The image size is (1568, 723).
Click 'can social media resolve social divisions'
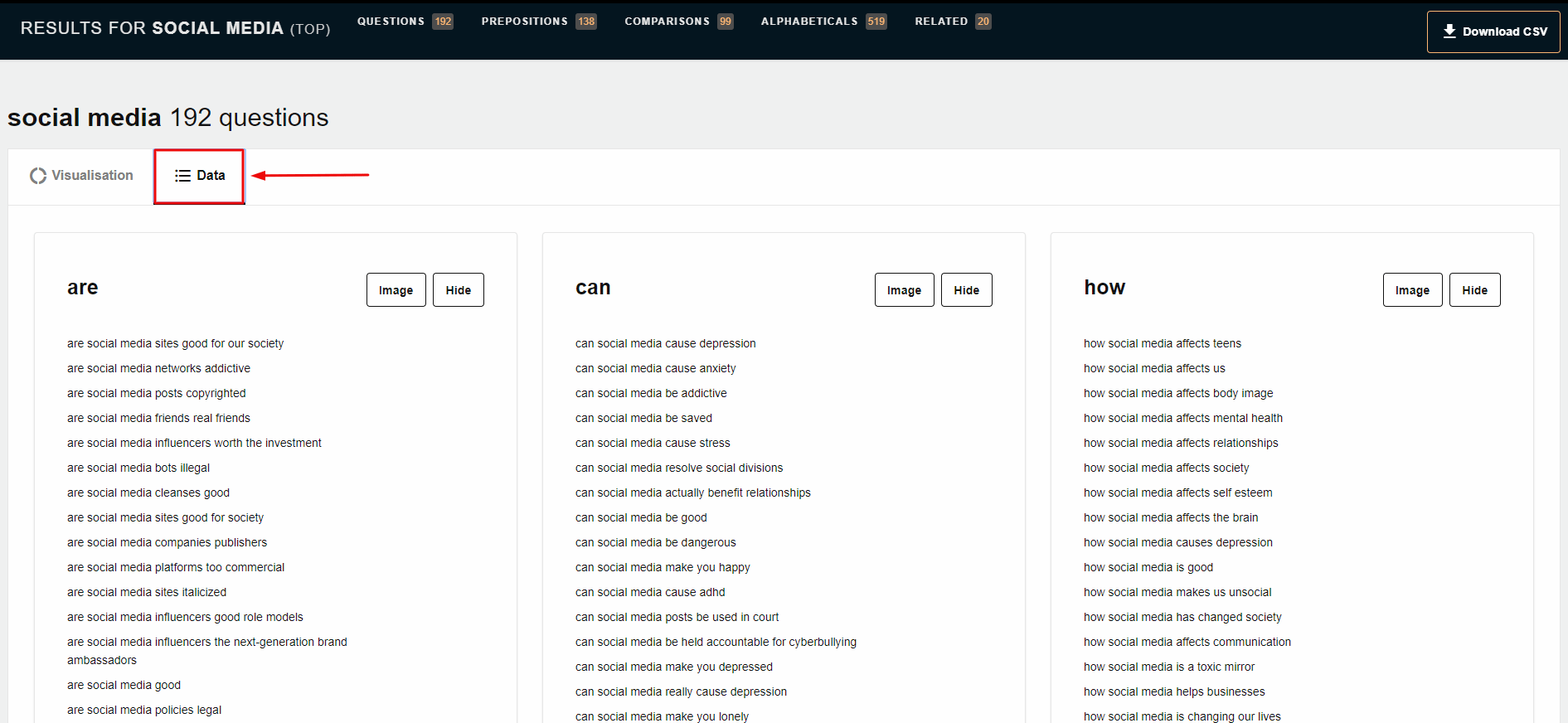(x=679, y=468)
